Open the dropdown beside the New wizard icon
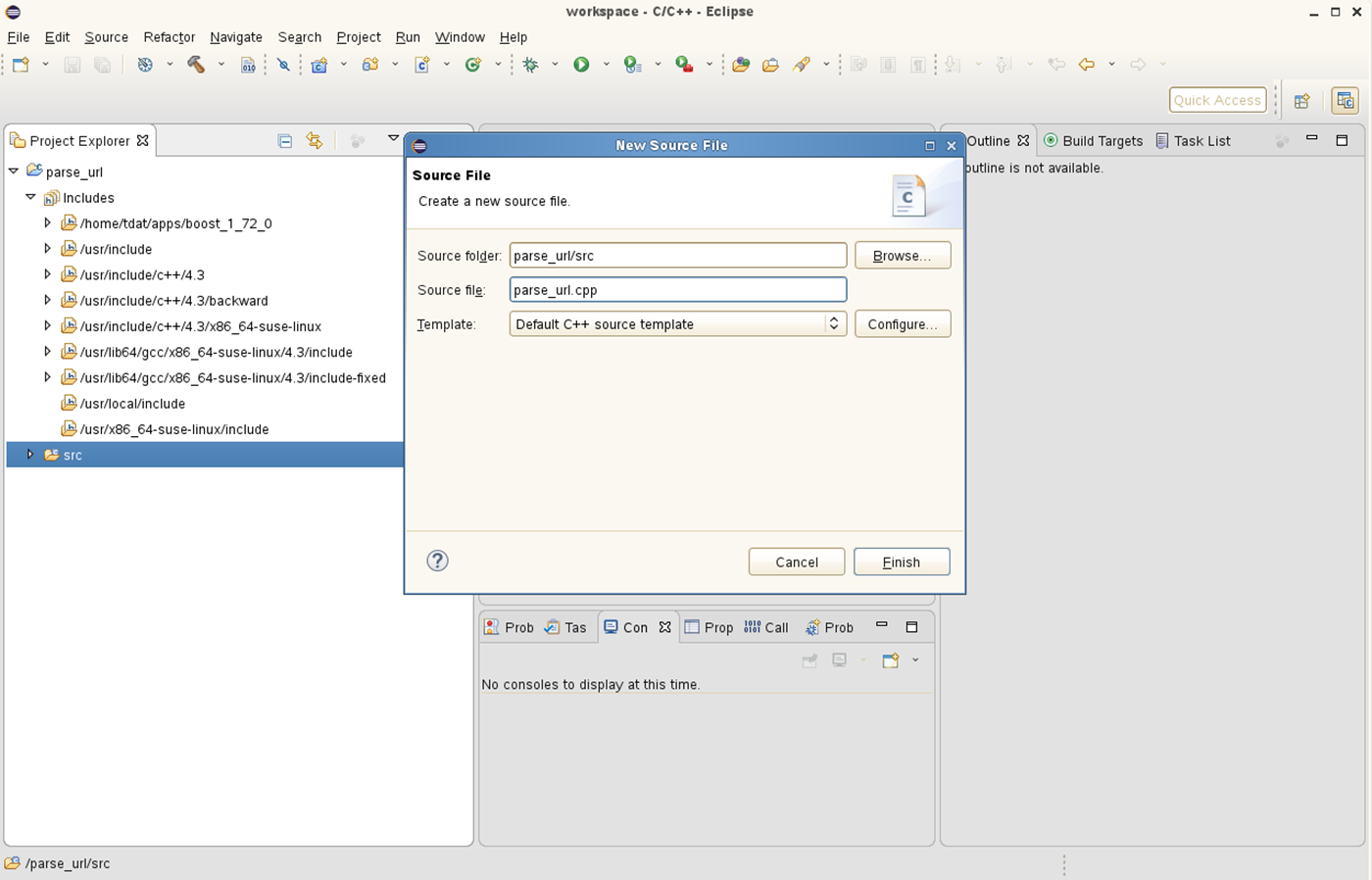 coord(45,65)
